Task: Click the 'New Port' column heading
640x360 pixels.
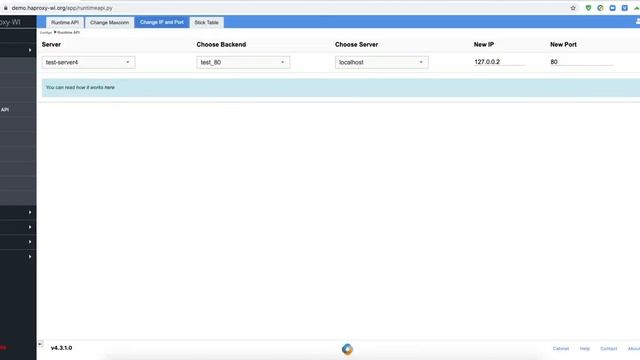Action: pos(563,44)
